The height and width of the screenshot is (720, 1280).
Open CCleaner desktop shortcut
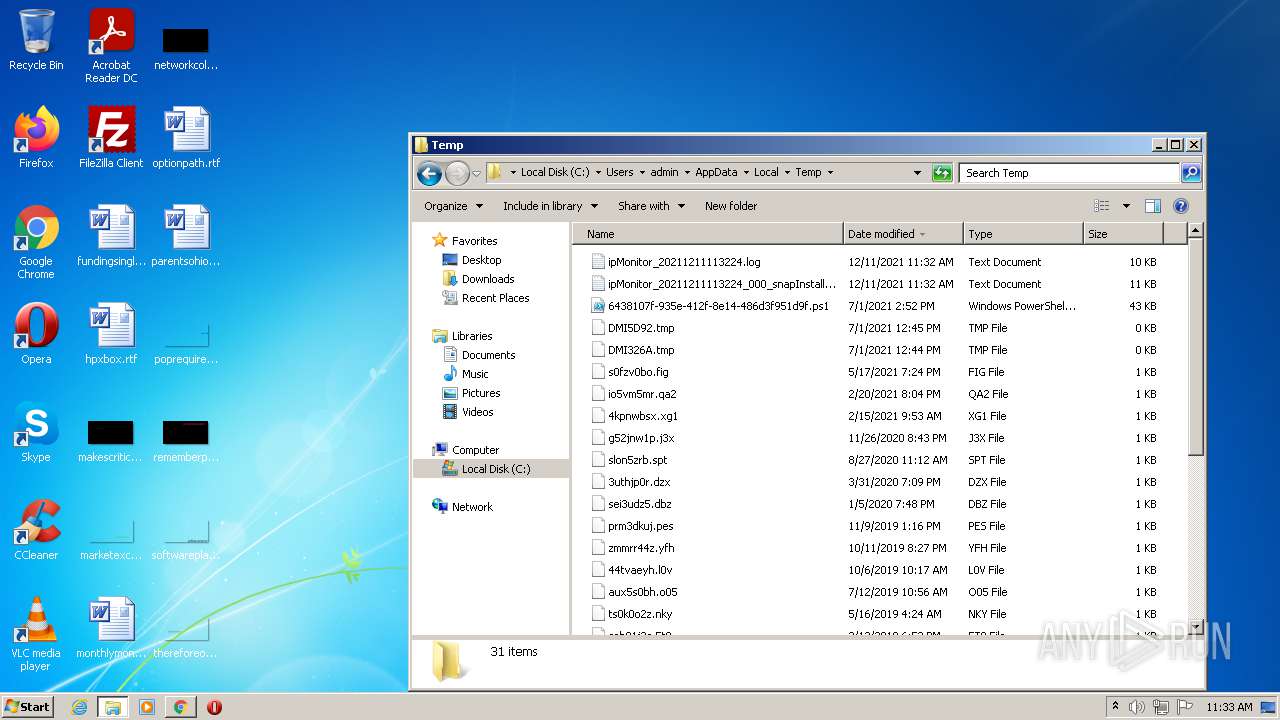pyautogui.click(x=36, y=530)
